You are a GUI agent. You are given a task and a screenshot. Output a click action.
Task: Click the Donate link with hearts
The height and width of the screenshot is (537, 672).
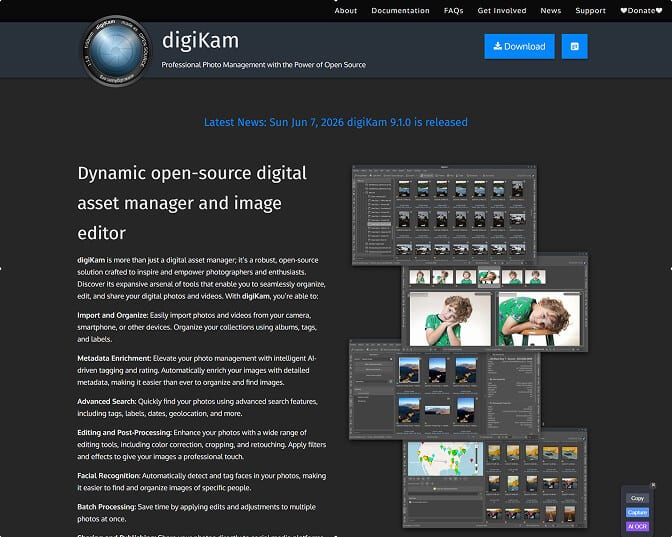pos(641,11)
